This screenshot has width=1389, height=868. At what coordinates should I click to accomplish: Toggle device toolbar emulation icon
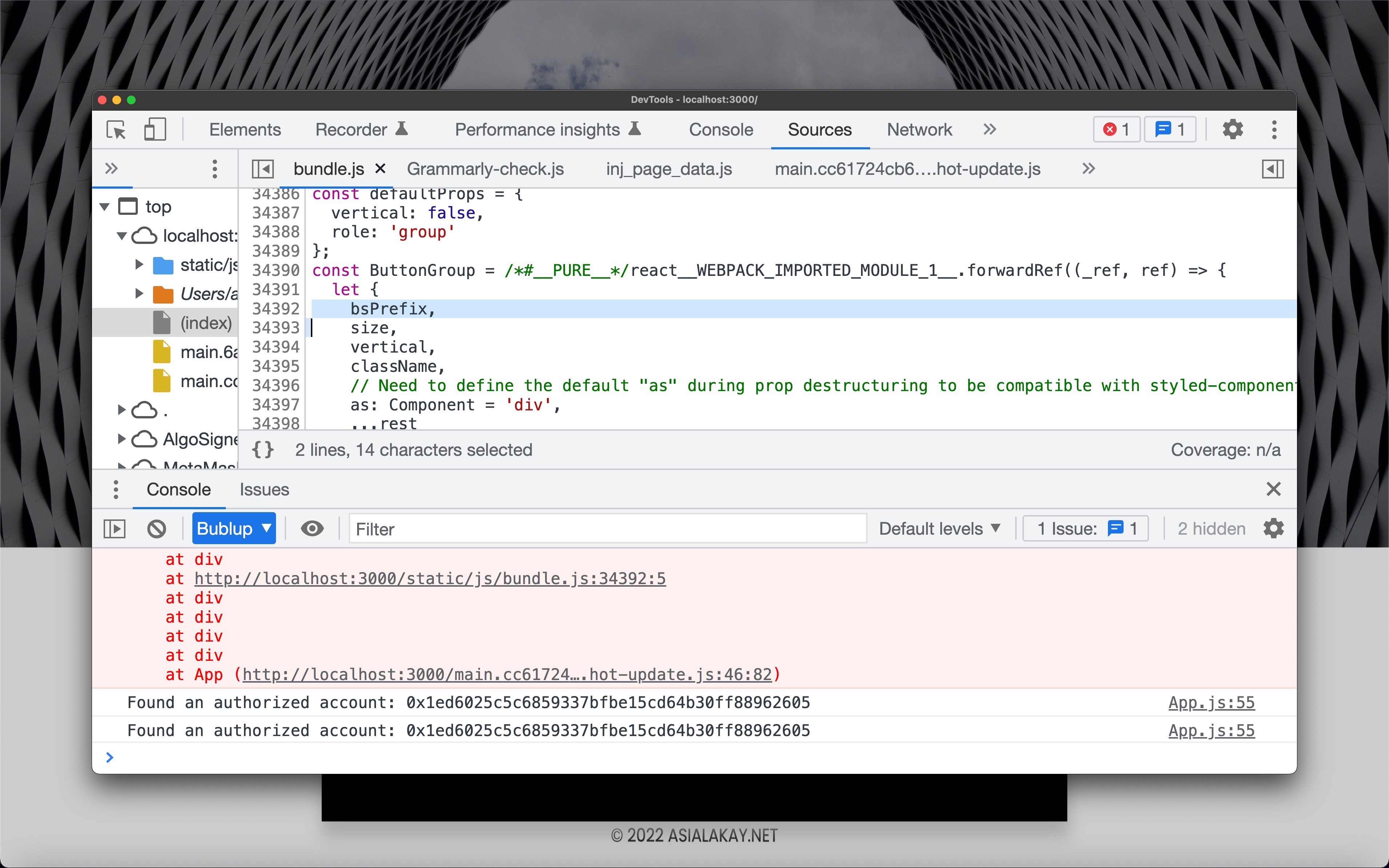(155, 130)
